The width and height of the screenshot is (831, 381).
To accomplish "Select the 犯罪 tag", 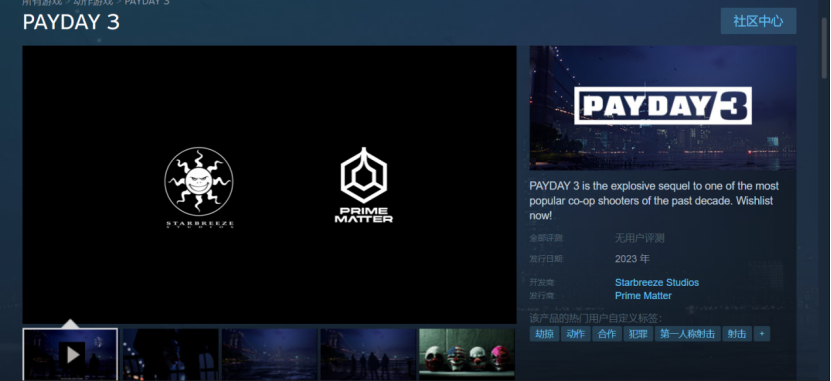I will pos(638,334).
